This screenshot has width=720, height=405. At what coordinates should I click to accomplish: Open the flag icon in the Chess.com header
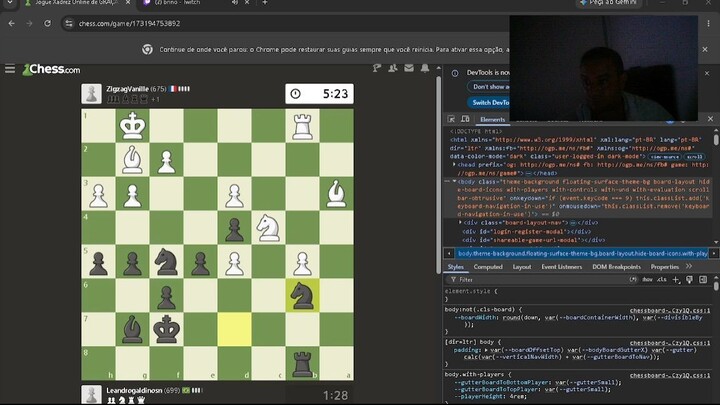pyautogui.click(x=377, y=68)
